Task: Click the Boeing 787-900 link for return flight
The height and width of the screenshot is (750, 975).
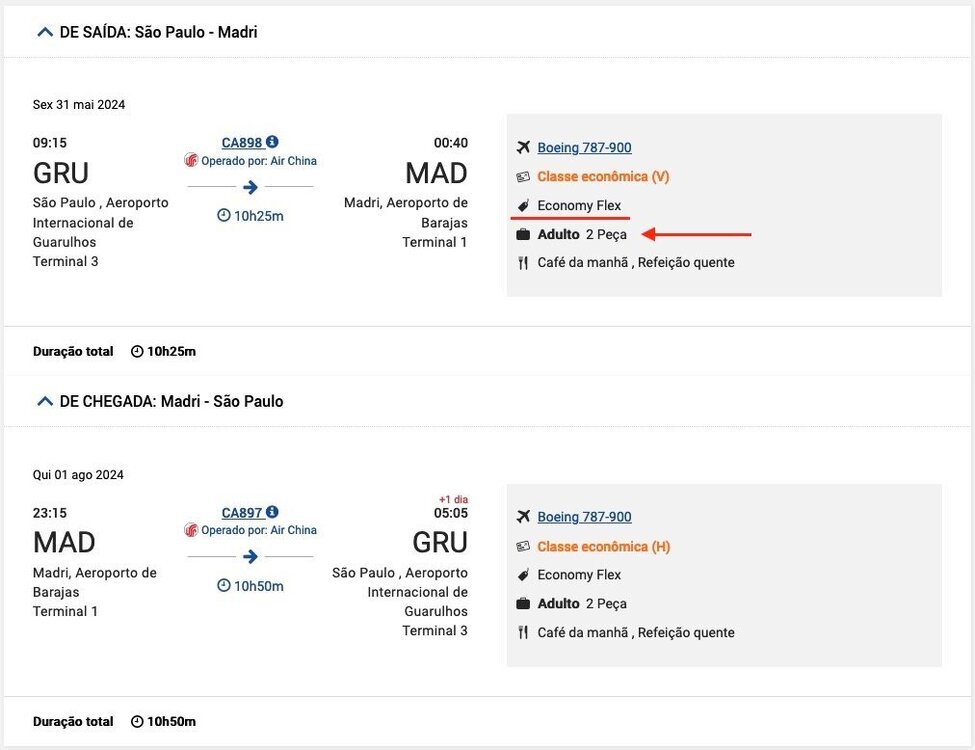Action: 584,517
